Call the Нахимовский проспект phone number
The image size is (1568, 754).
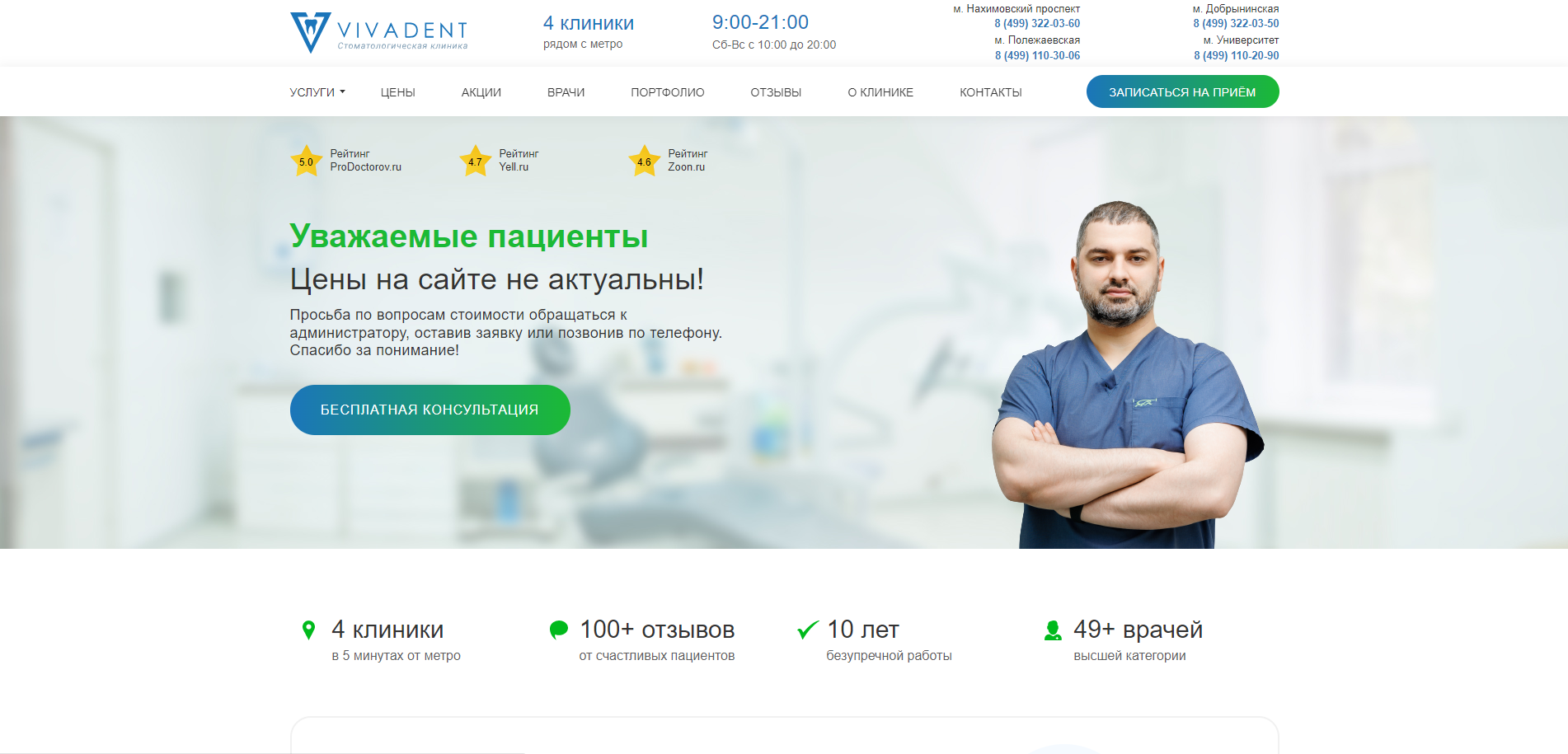(1037, 24)
